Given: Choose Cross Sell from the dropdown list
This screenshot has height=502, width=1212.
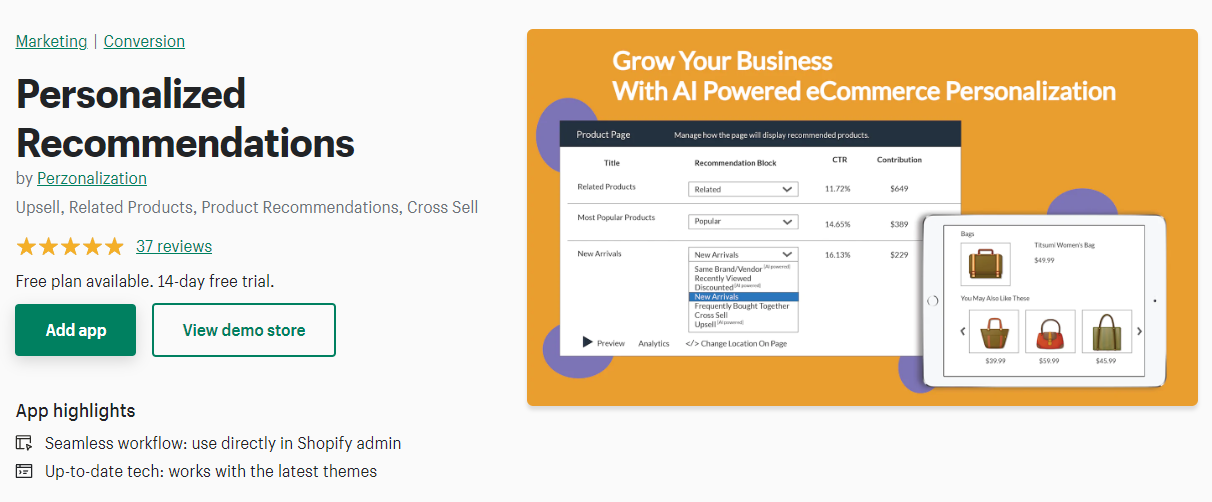Looking at the screenshot, I should coord(711,315).
